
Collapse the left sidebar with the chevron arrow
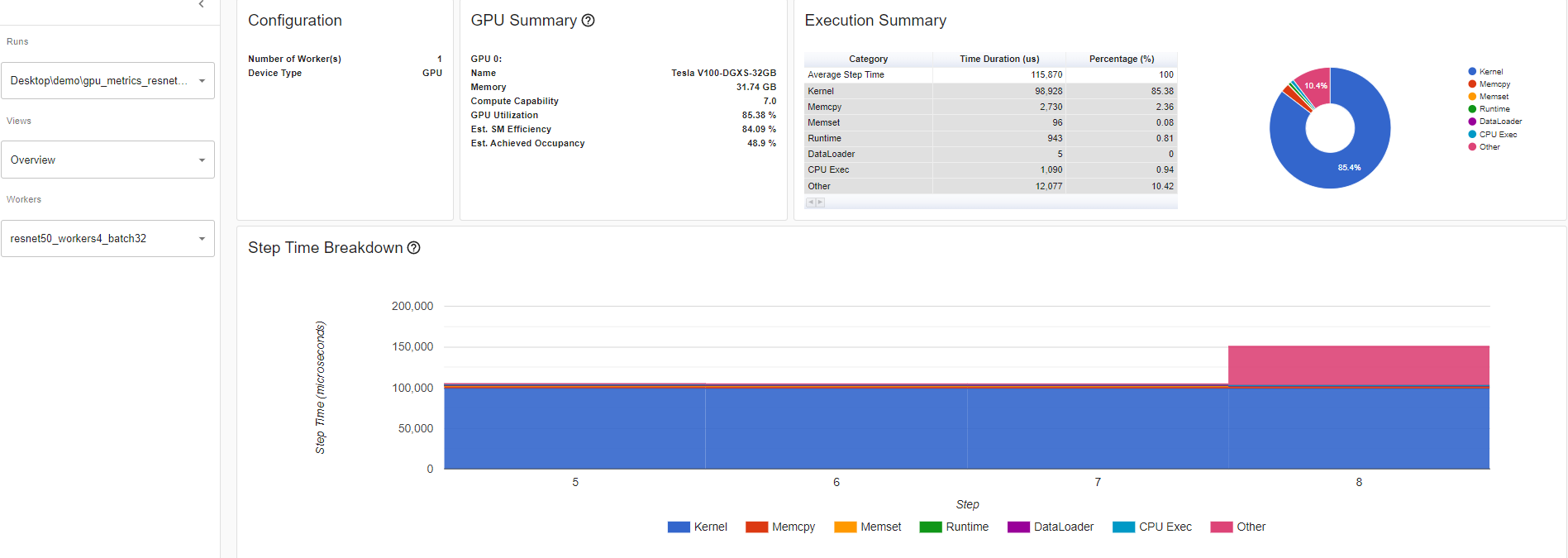coord(201,4)
